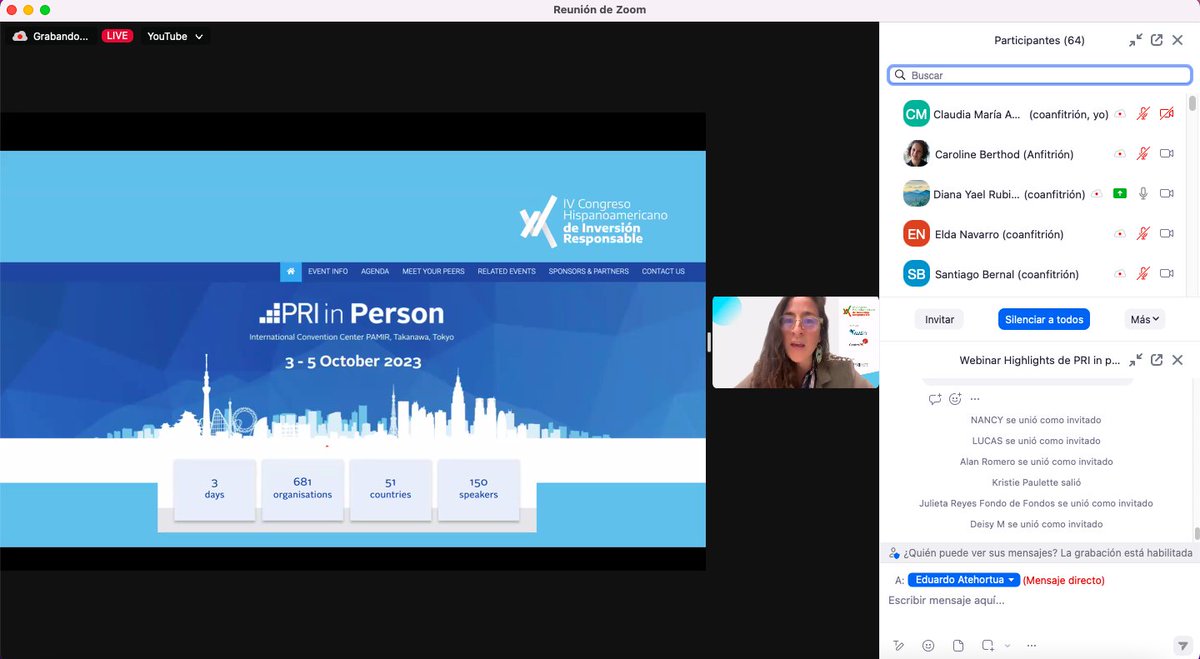Select Elda Navarro's EN avatar
The image size is (1200, 659).
(x=916, y=234)
